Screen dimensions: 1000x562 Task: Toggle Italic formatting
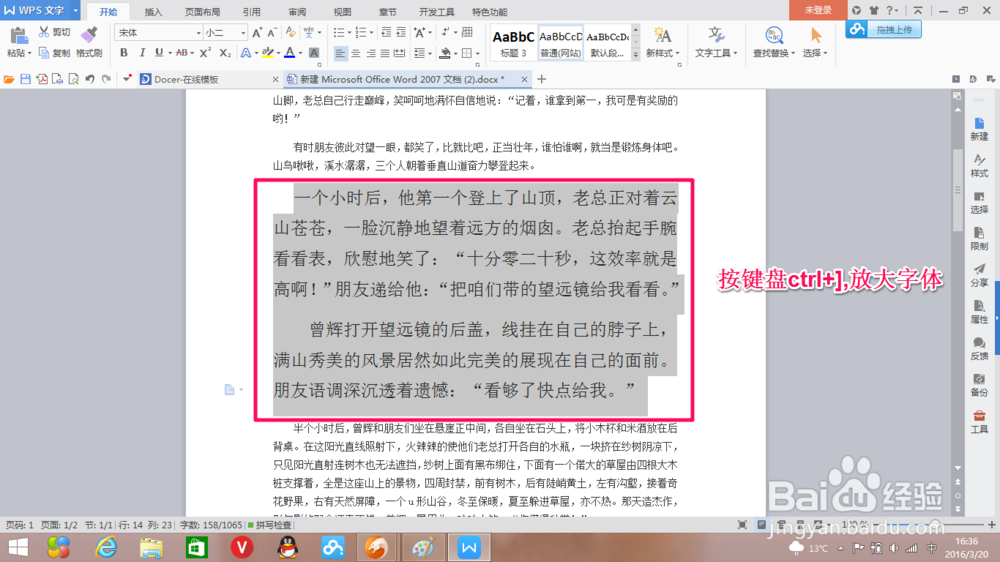(142, 53)
